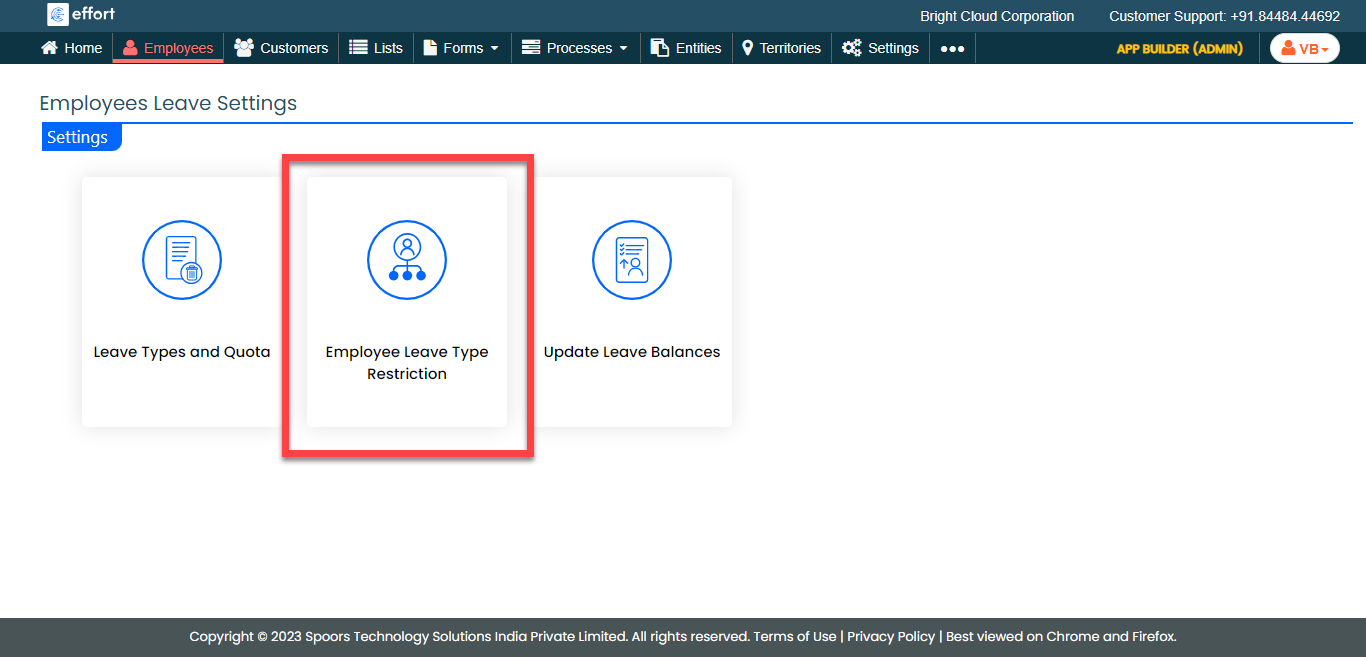Image resolution: width=1366 pixels, height=657 pixels.
Task: Open Settings with the gears icon
Action: (x=880, y=48)
